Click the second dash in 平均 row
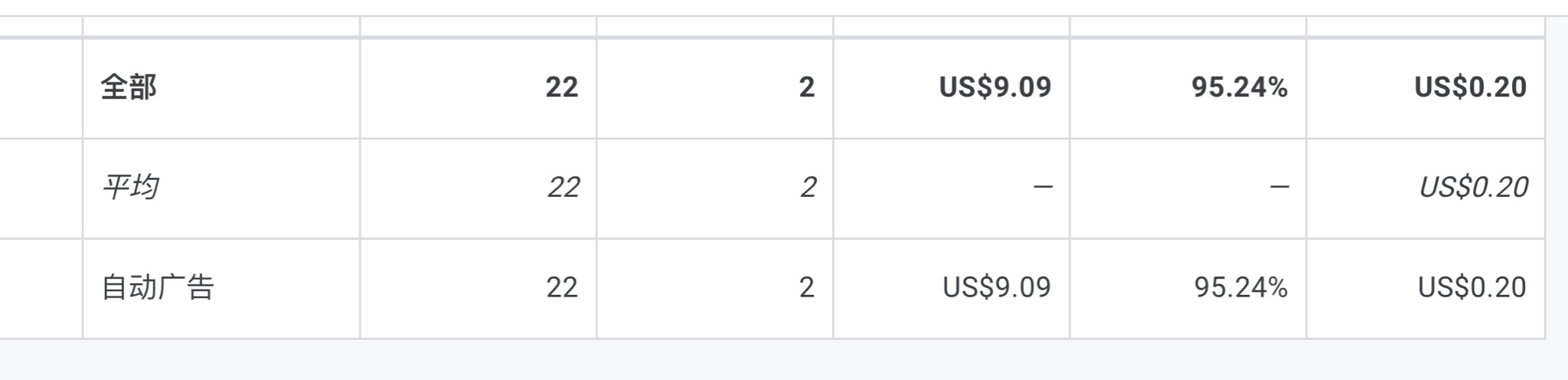The width and height of the screenshot is (1568, 380). pos(1279,187)
